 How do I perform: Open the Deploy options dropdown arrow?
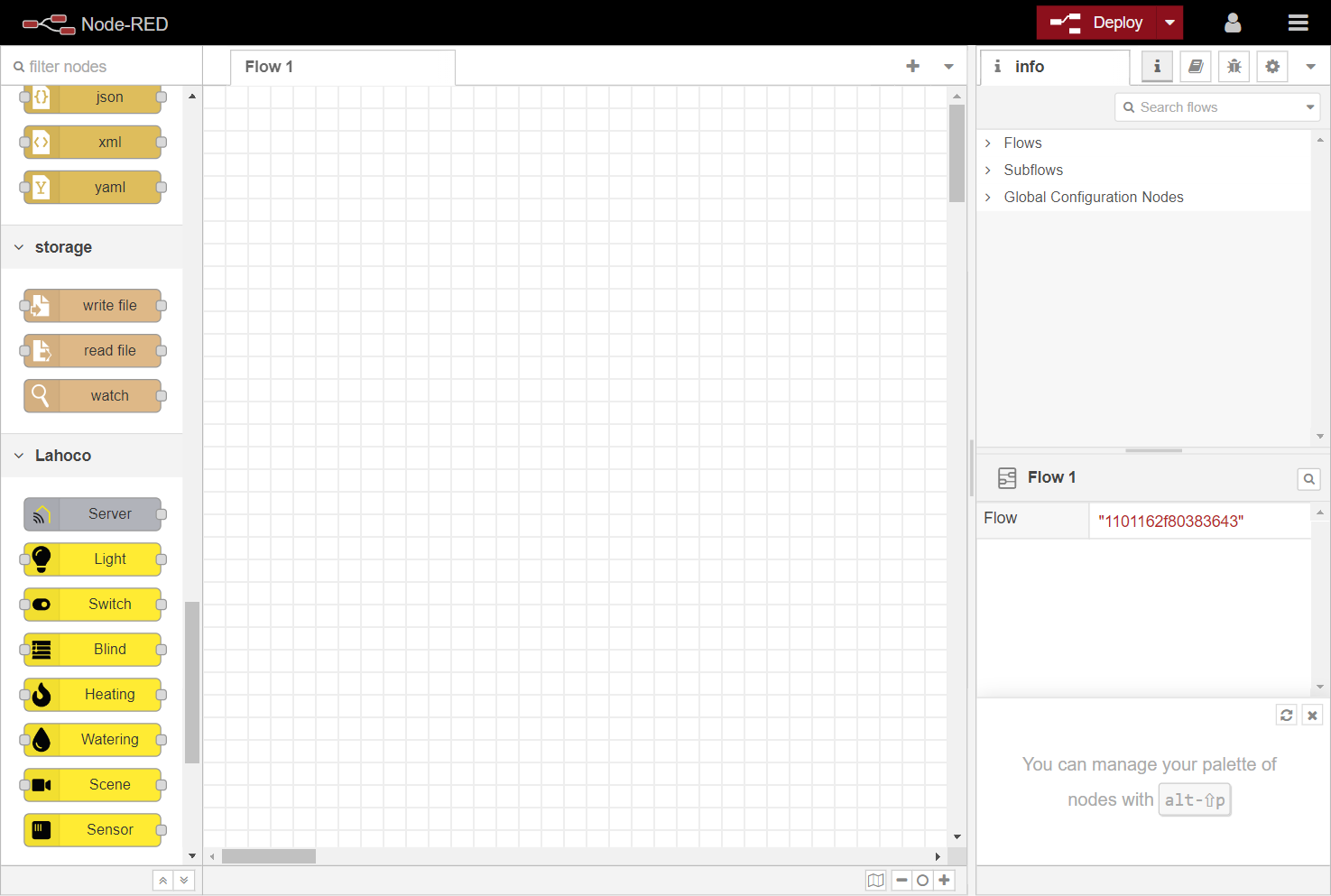point(1169,23)
